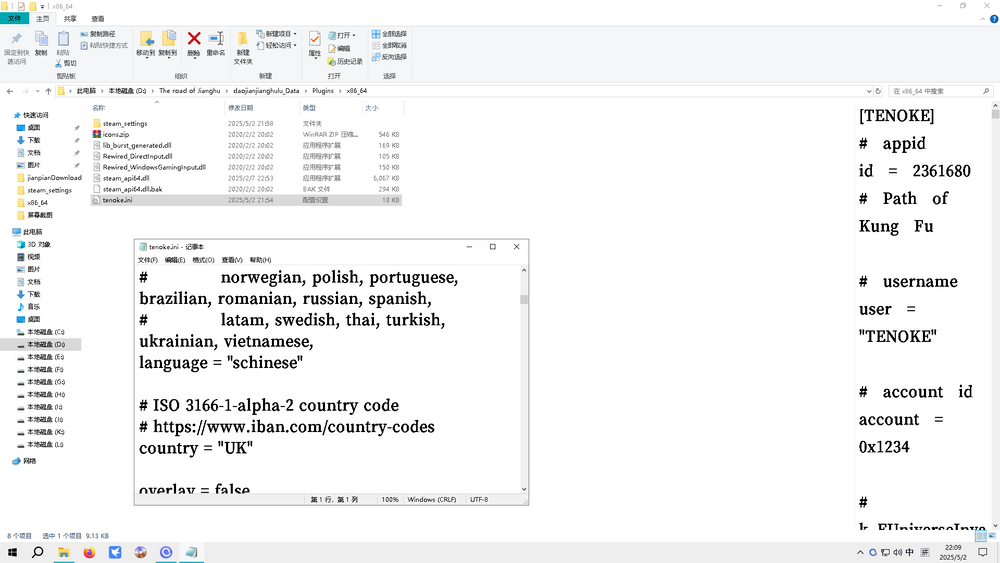Open 本地磁盘 (C:) in navigation pane
The height and width of the screenshot is (563, 1000).
coord(45,332)
